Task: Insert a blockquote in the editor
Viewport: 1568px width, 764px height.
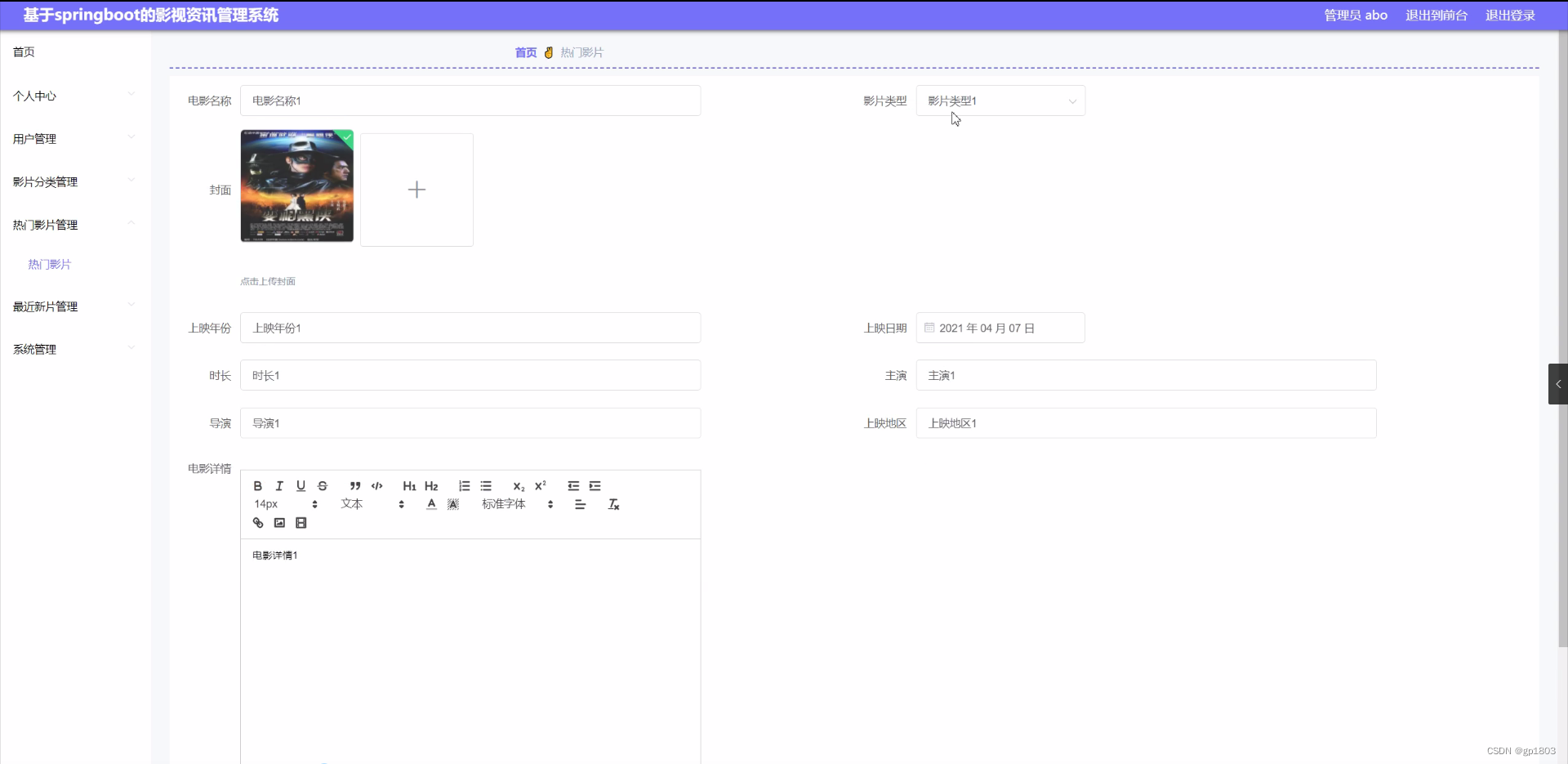Action: click(x=354, y=485)
